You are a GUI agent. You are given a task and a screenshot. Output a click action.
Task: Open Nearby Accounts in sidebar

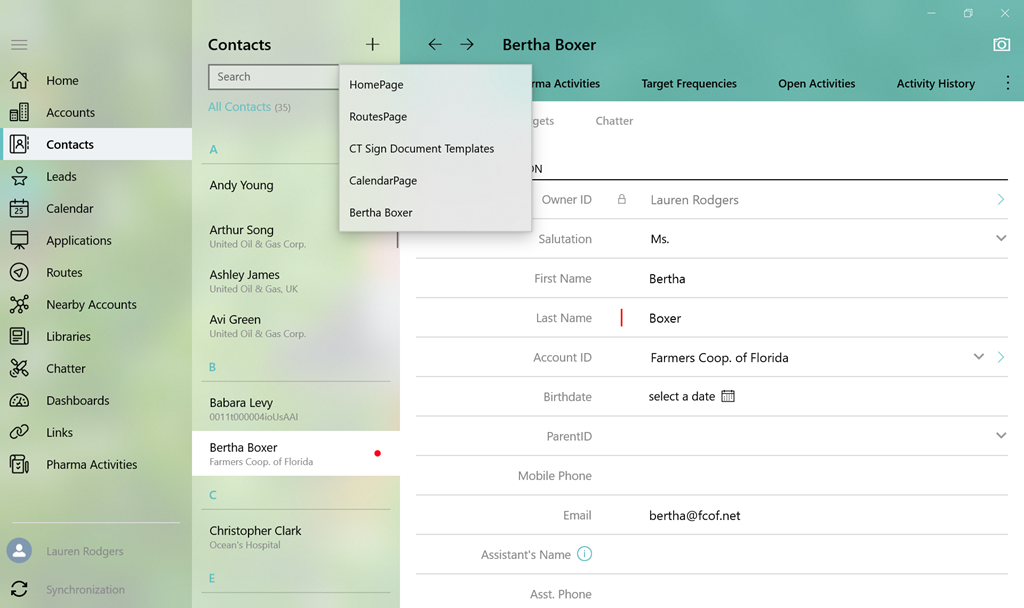coord(91,304)
